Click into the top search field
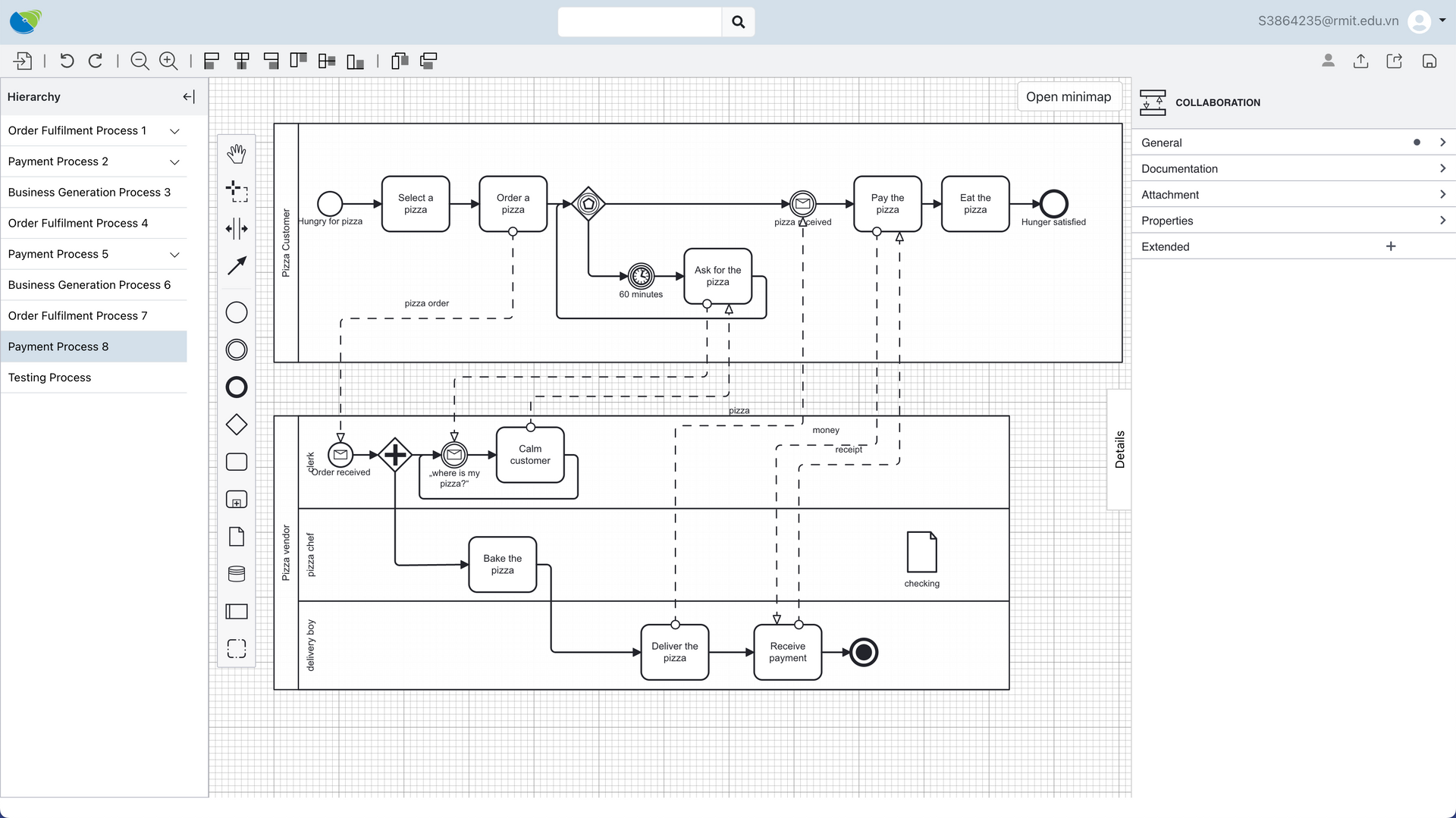Screen dimensions: 1456x818 pos(639,22)
